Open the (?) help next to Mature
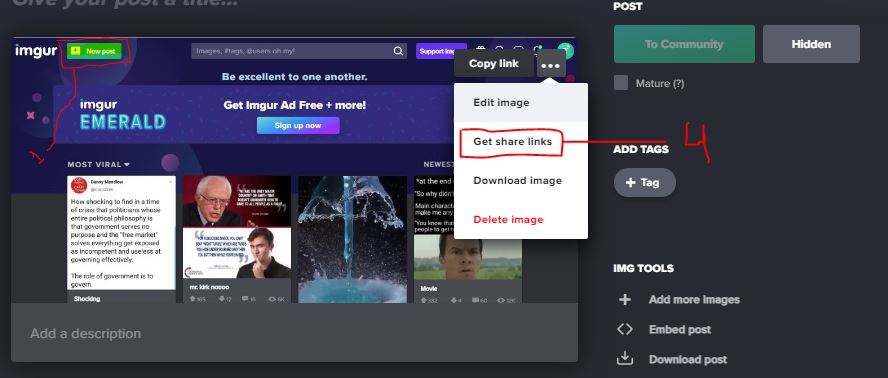The height and width of the screenshot is (378, 888). 678,83
